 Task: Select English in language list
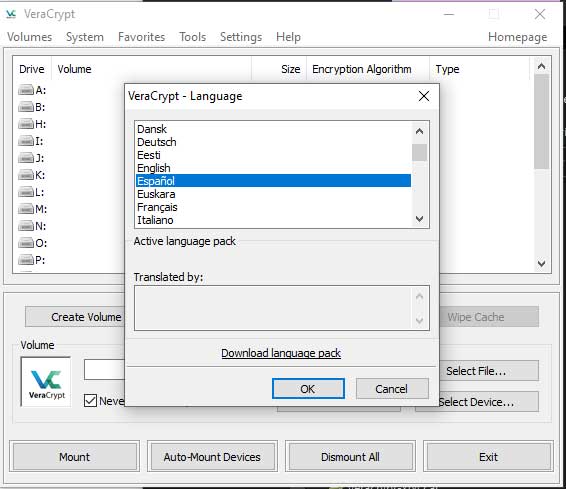click(273, 168)
